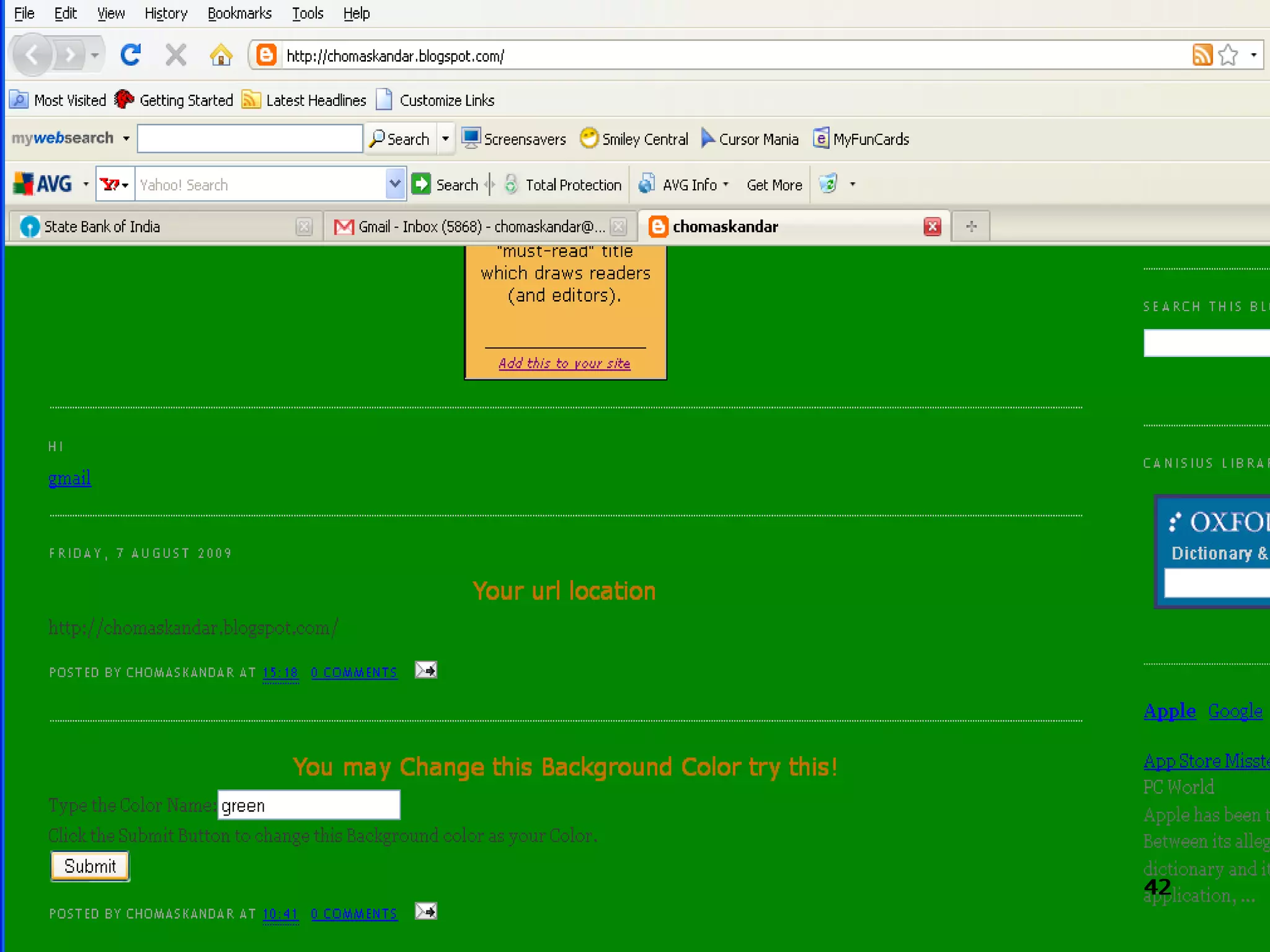The image size is (1270, 952).
Task: Click the Smiley Central toolbar icon
Action: (x=588, y=138)
